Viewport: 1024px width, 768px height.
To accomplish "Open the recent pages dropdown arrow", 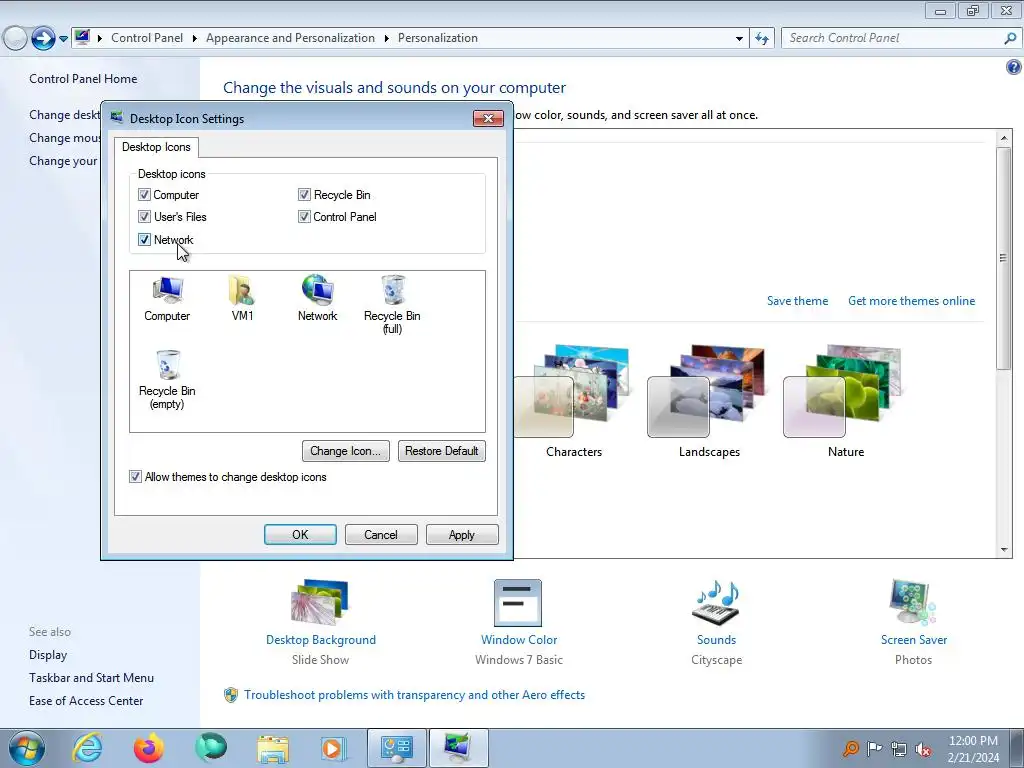I will [x=63, y=39].
